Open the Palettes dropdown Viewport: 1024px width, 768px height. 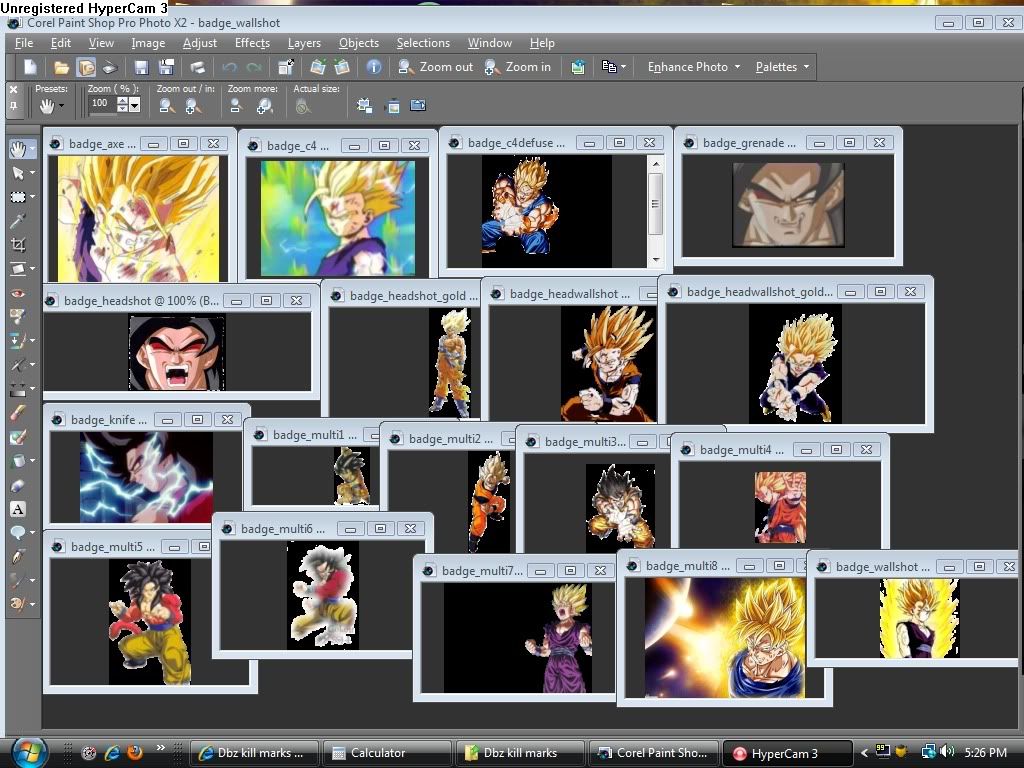click(782, 67)
